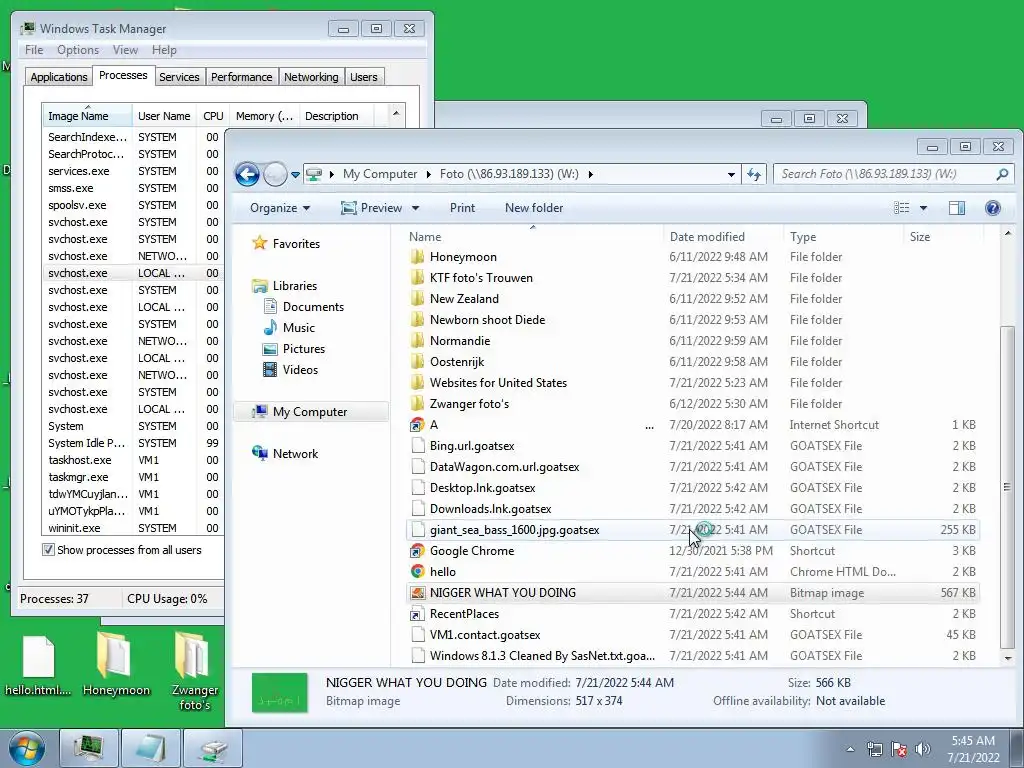Select the Oostenrijk folder
This screenshot has width=1024, height=768.
pos(456,361)
